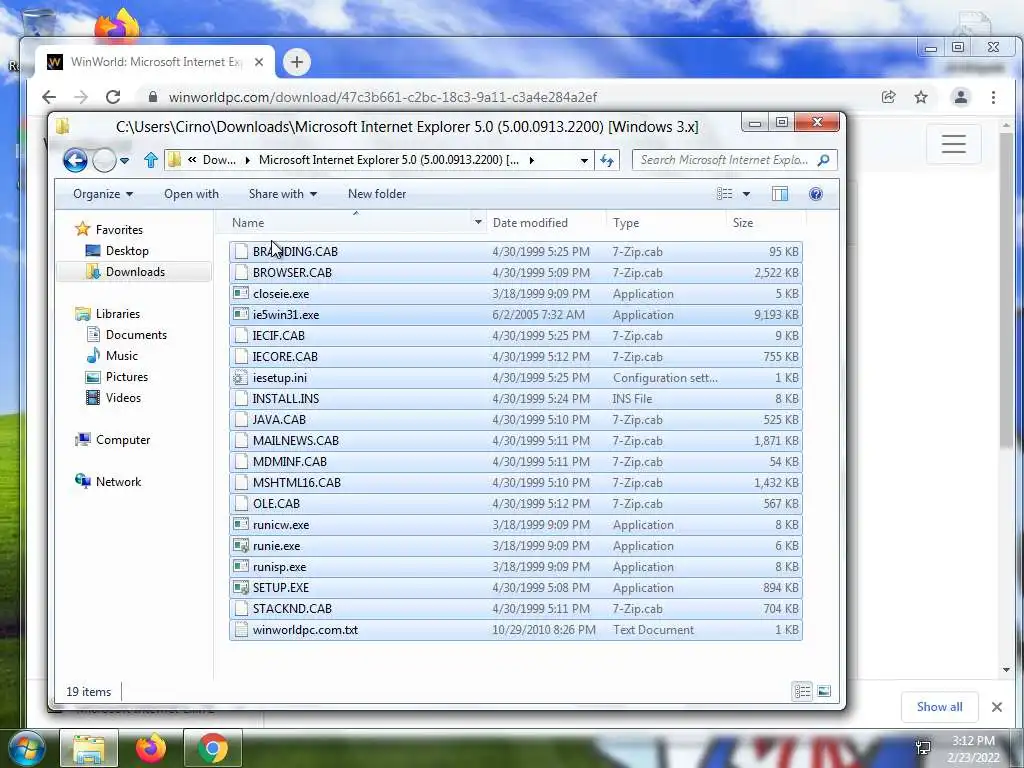
Task: Click the Chrome back arrow
Action: pos(49,97)
